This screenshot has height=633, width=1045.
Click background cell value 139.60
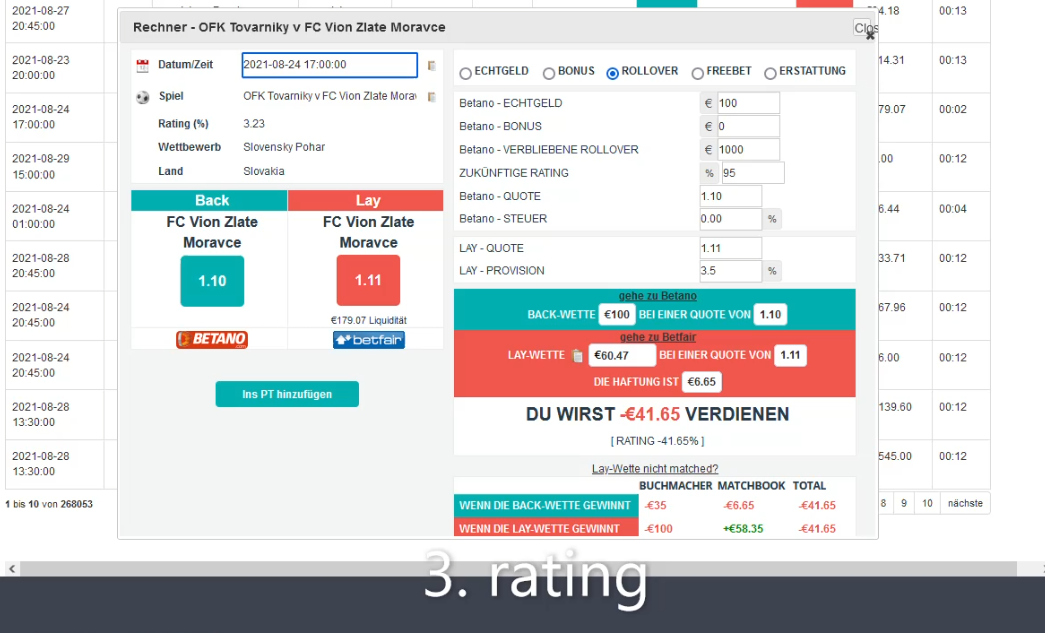click(x=895, y=407)
